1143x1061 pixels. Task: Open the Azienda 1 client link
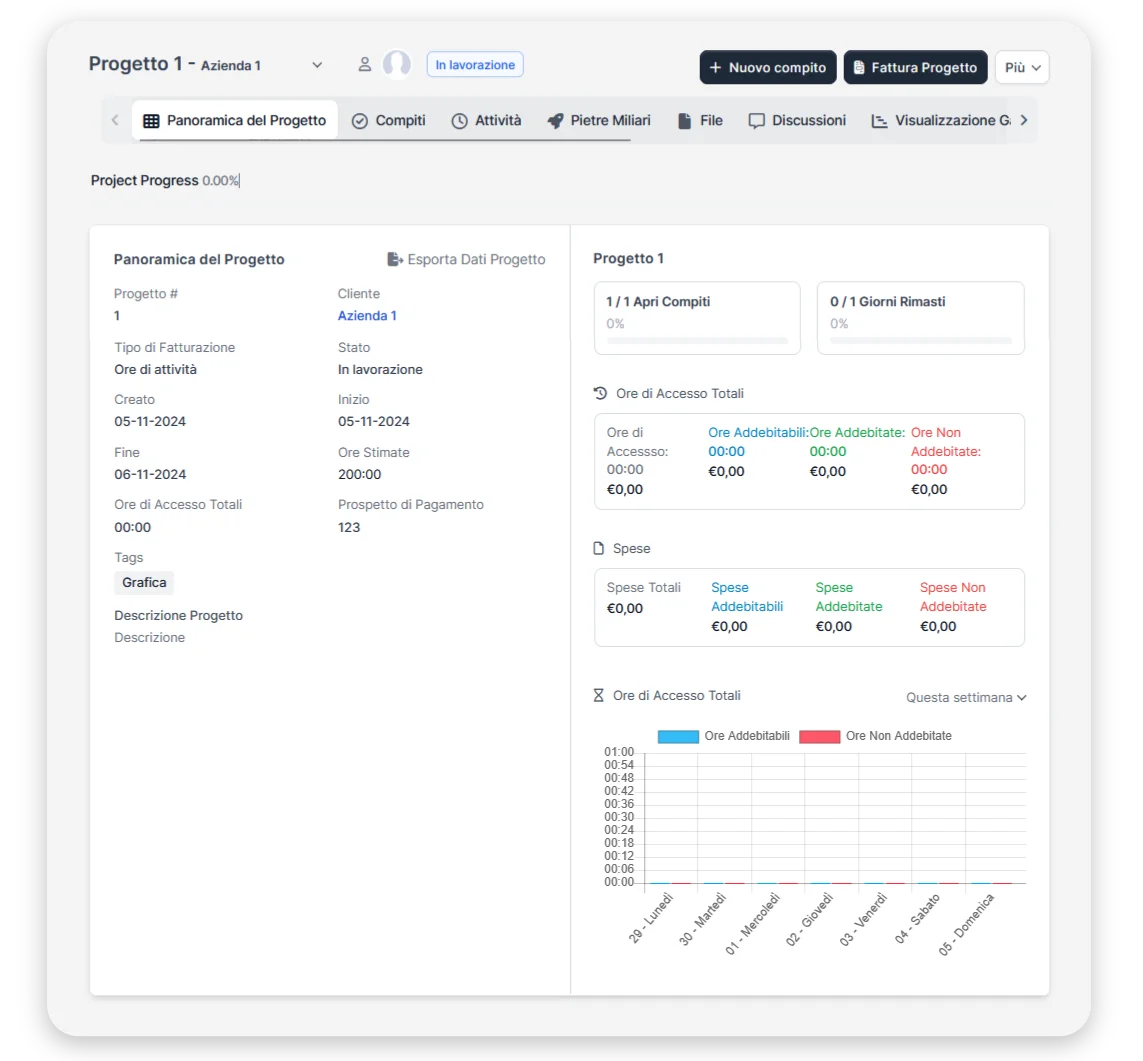367,316
